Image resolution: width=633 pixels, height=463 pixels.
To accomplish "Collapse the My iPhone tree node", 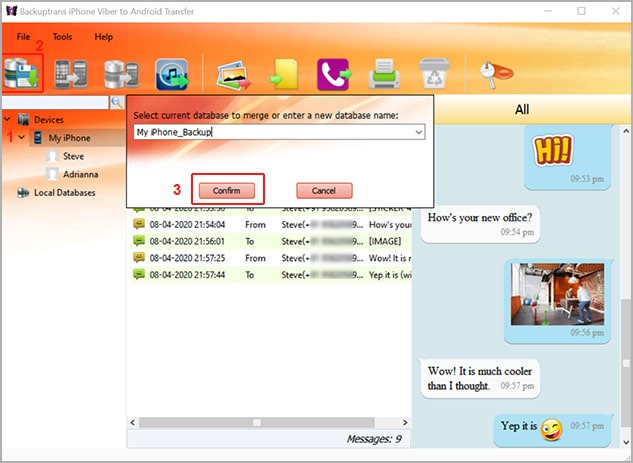I will [22, 137].
